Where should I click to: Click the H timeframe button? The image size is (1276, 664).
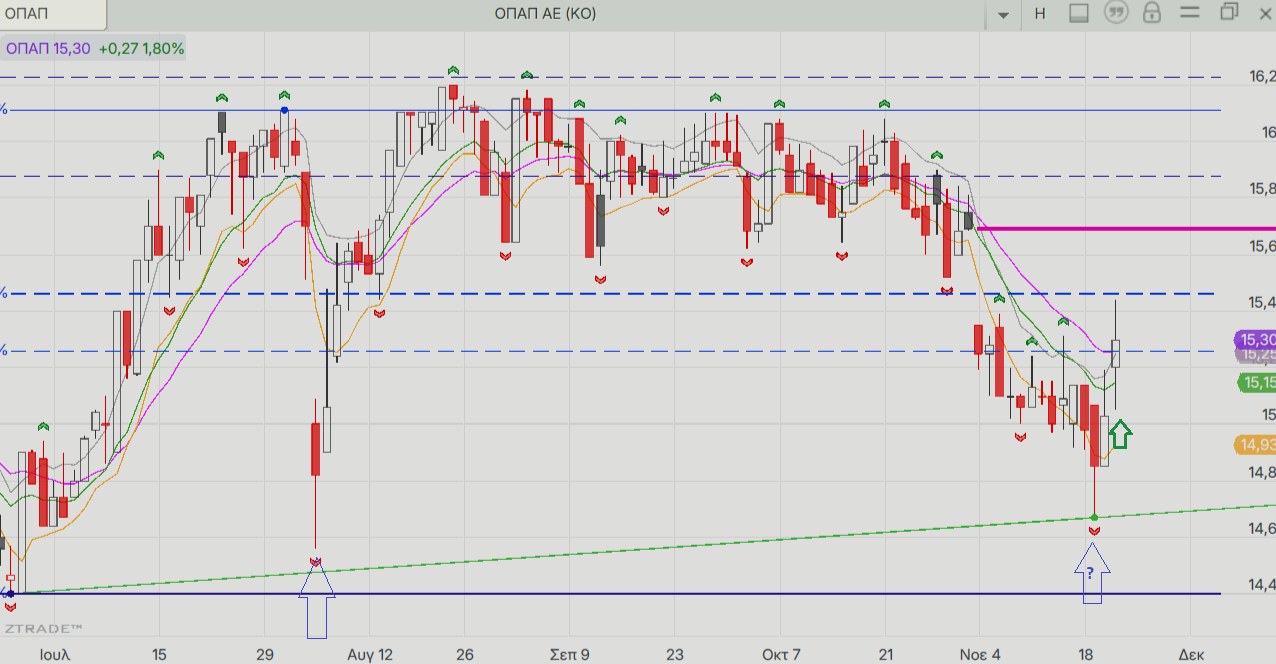click(1040, 13)
